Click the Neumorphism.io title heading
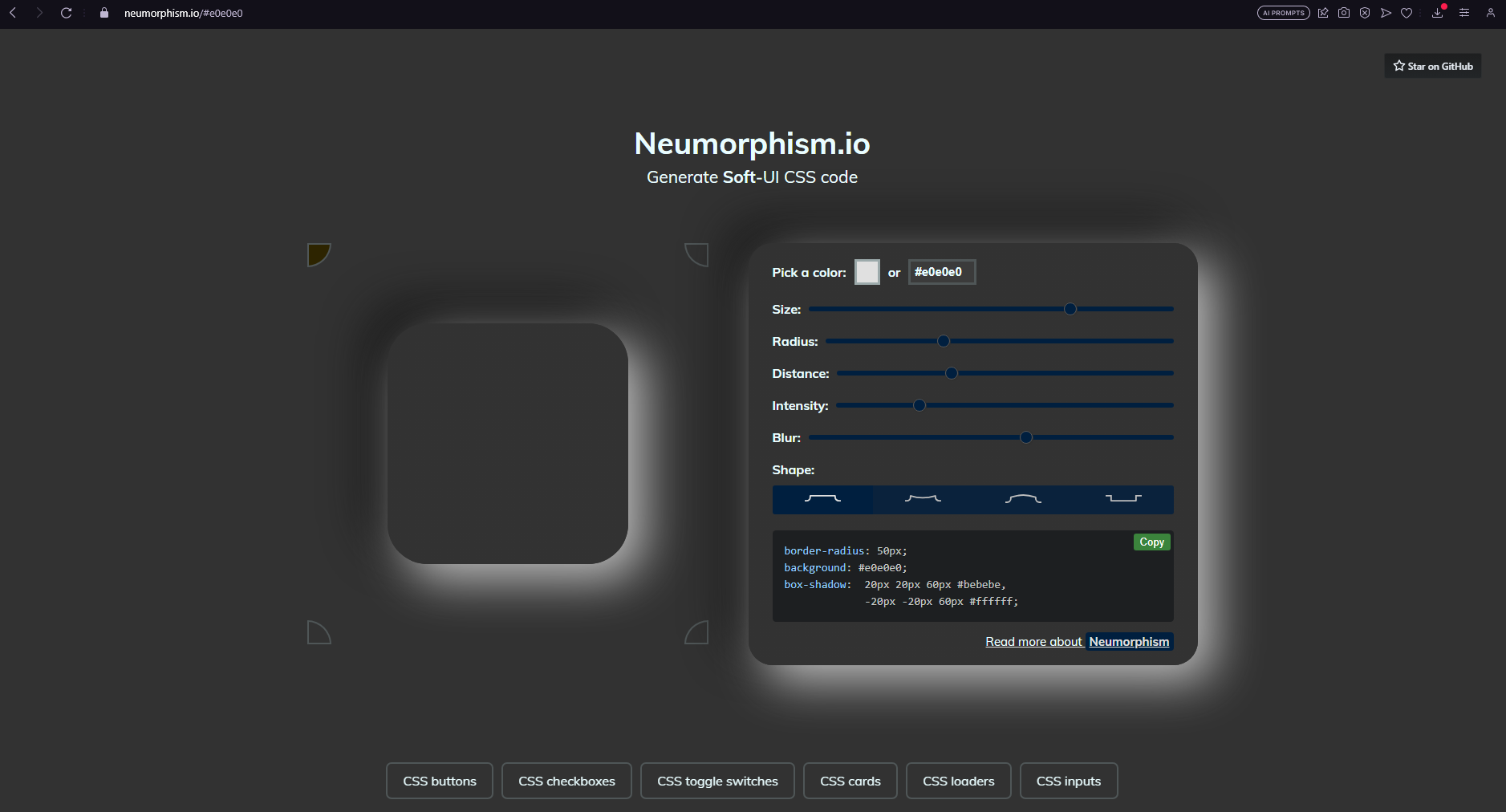Viewport: 1506px width, 812px height. (752, 144)
